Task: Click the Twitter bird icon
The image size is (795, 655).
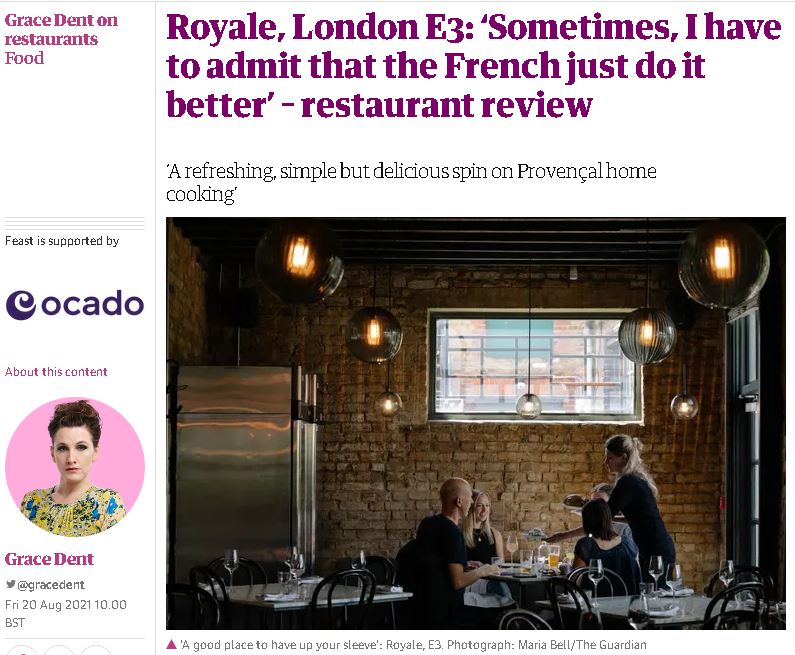Action: click(10, 584)
